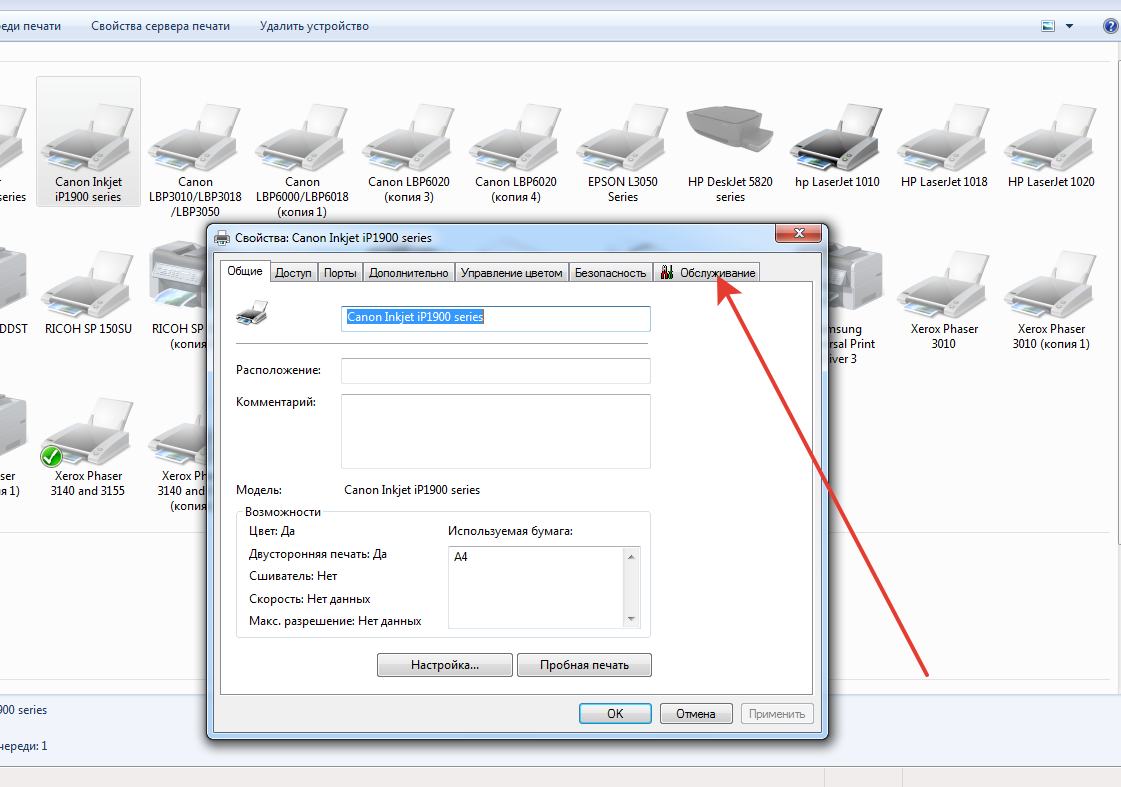Switch to the Порты tab
Screen dimensions: 1121x787
[340, 273]
